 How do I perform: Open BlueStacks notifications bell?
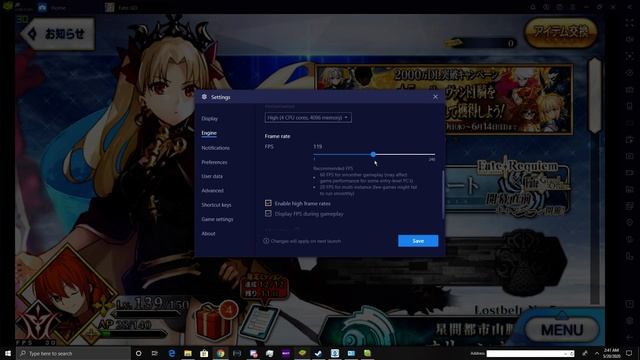[x=533, y=7]
